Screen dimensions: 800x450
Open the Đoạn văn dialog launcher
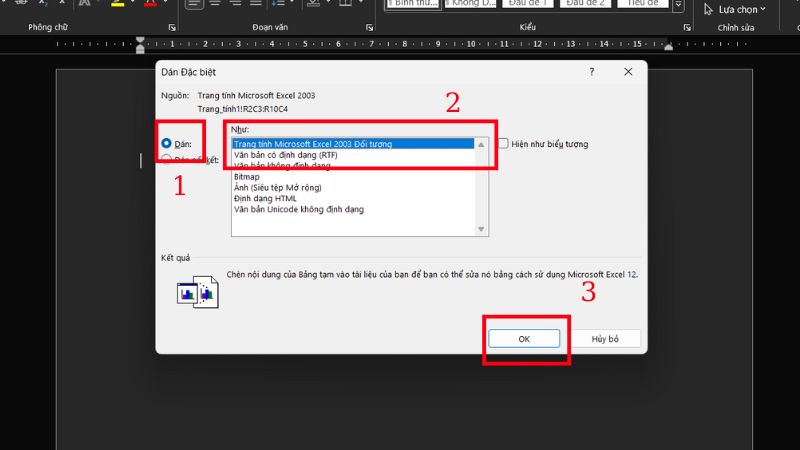[369, 28]
